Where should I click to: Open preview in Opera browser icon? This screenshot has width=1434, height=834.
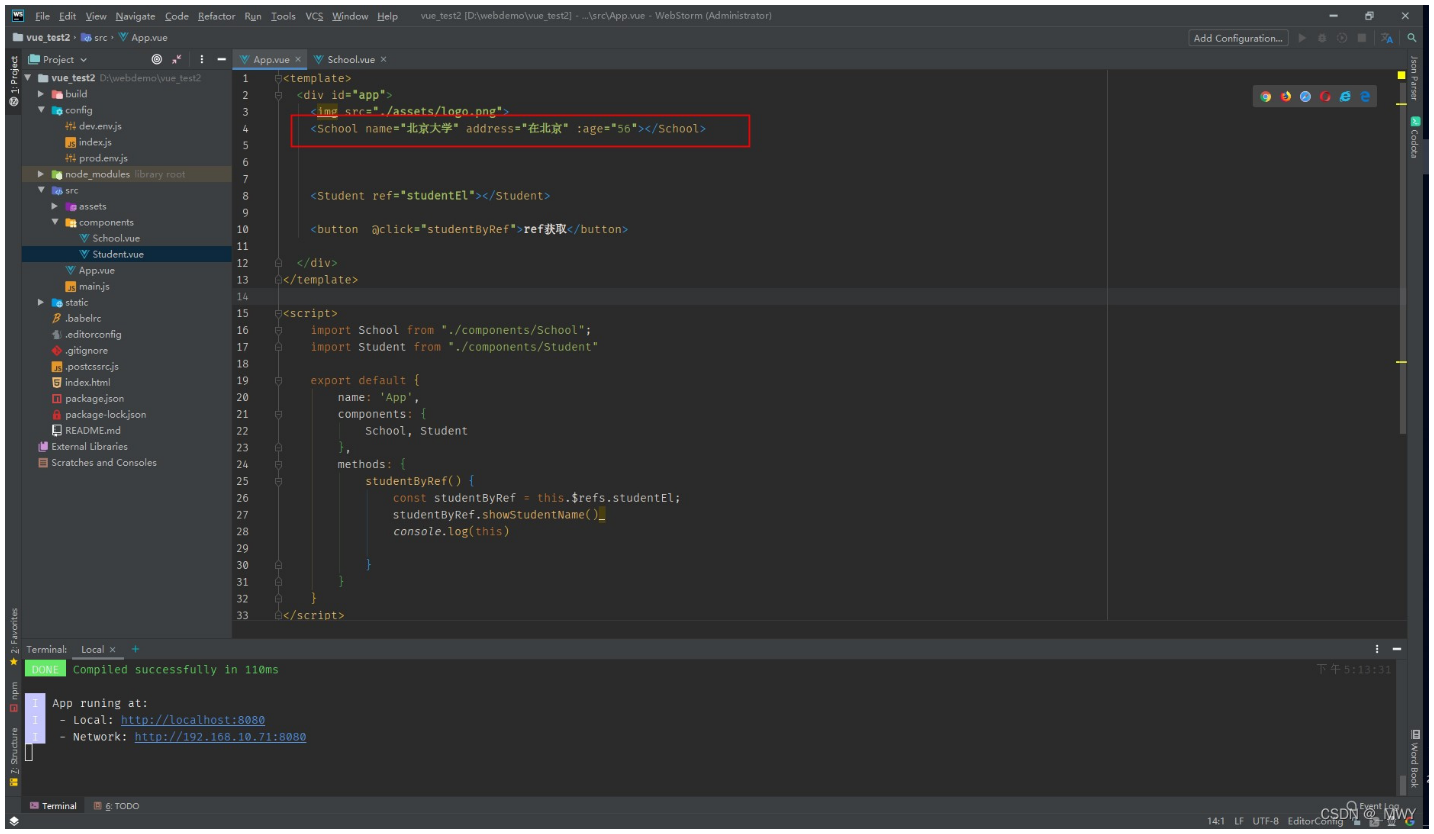click(1325, 97)
